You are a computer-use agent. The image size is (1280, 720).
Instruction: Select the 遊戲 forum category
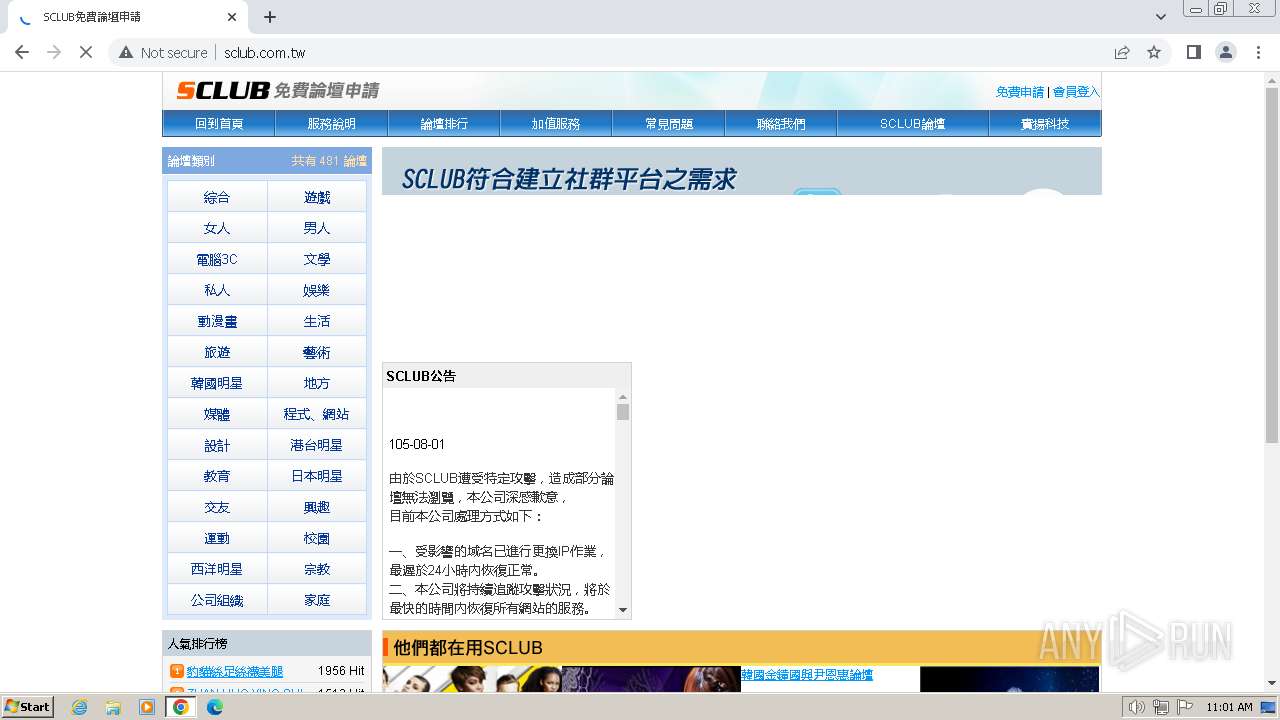coord(317,198)
